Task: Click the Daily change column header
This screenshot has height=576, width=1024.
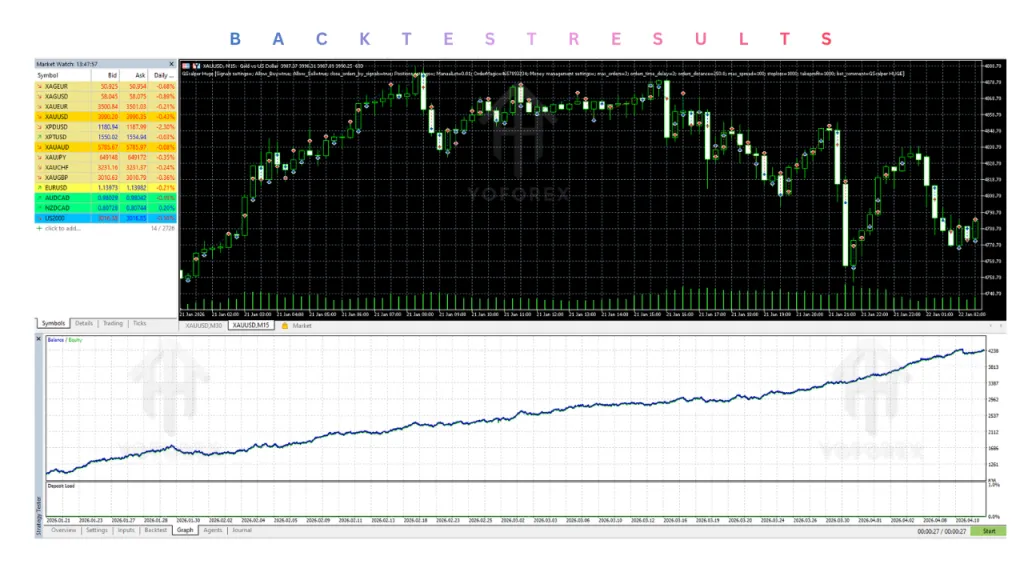Action: click(x=163, y=76)
